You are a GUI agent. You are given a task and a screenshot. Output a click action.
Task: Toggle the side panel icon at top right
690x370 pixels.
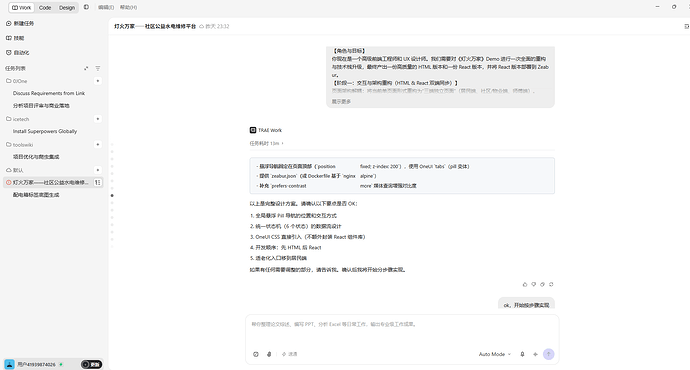[x=686, y=26]
